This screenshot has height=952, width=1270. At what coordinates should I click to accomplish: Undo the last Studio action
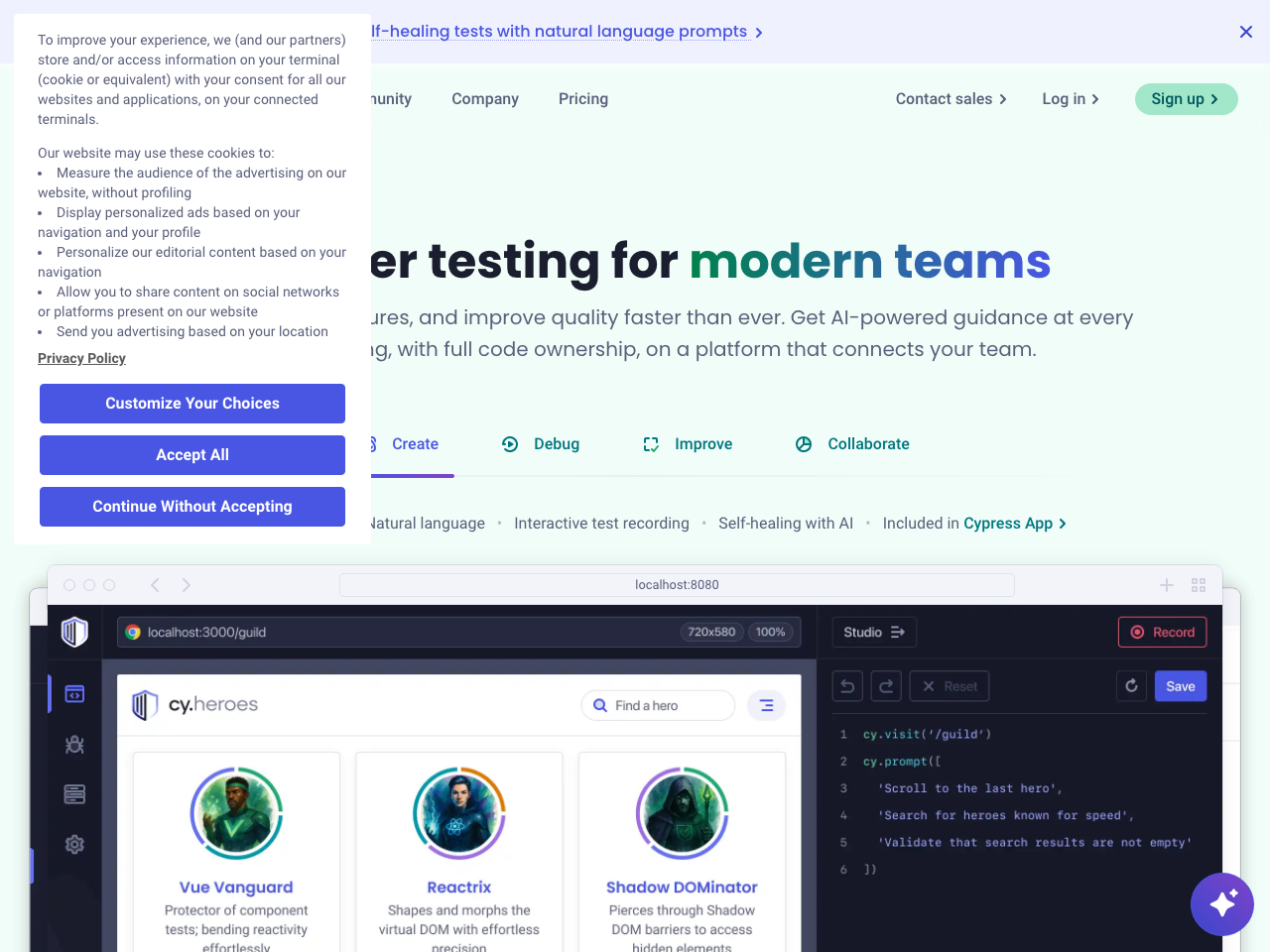pos(846,685)
